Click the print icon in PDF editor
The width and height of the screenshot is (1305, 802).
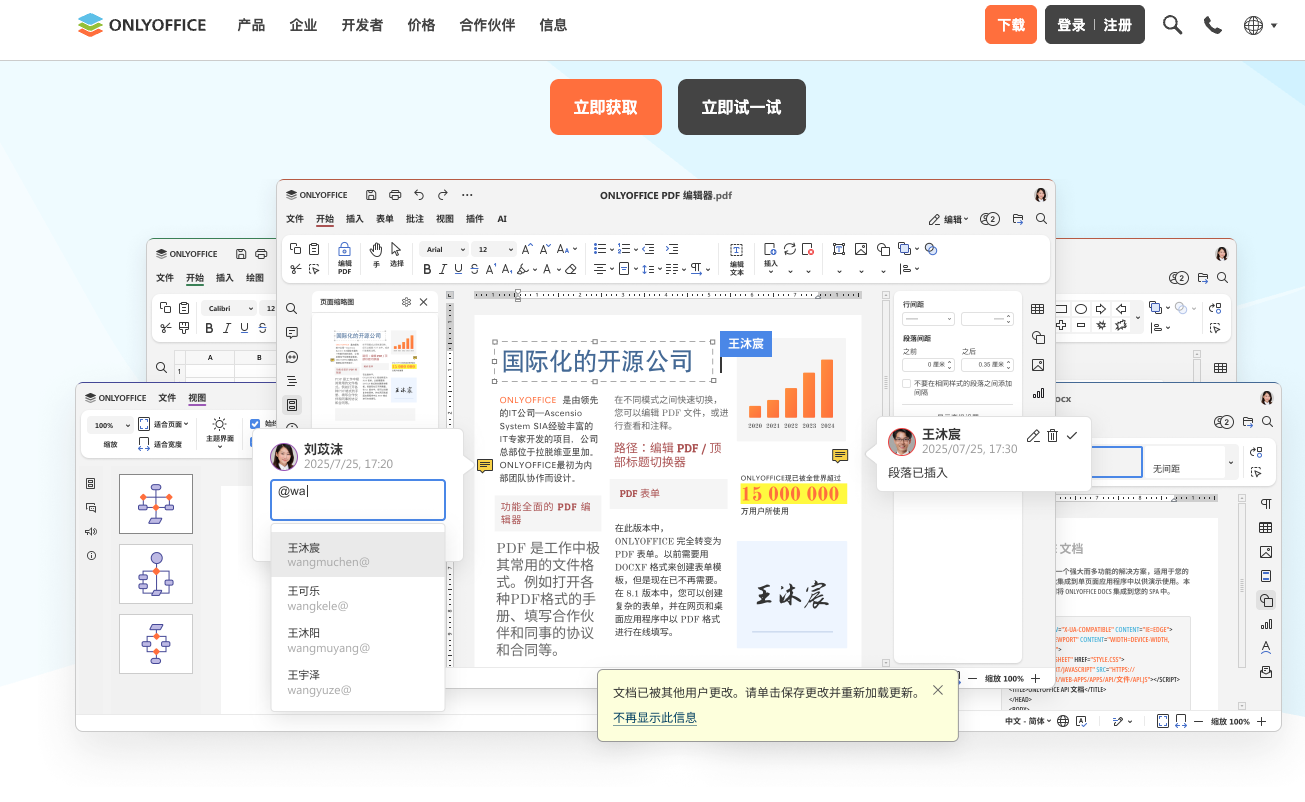(x=395, y=195)
